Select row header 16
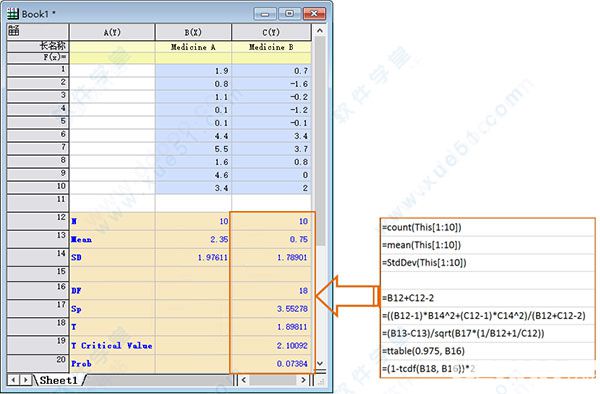The width and height of the screenshot is (600, 394). tap(38, 290)
